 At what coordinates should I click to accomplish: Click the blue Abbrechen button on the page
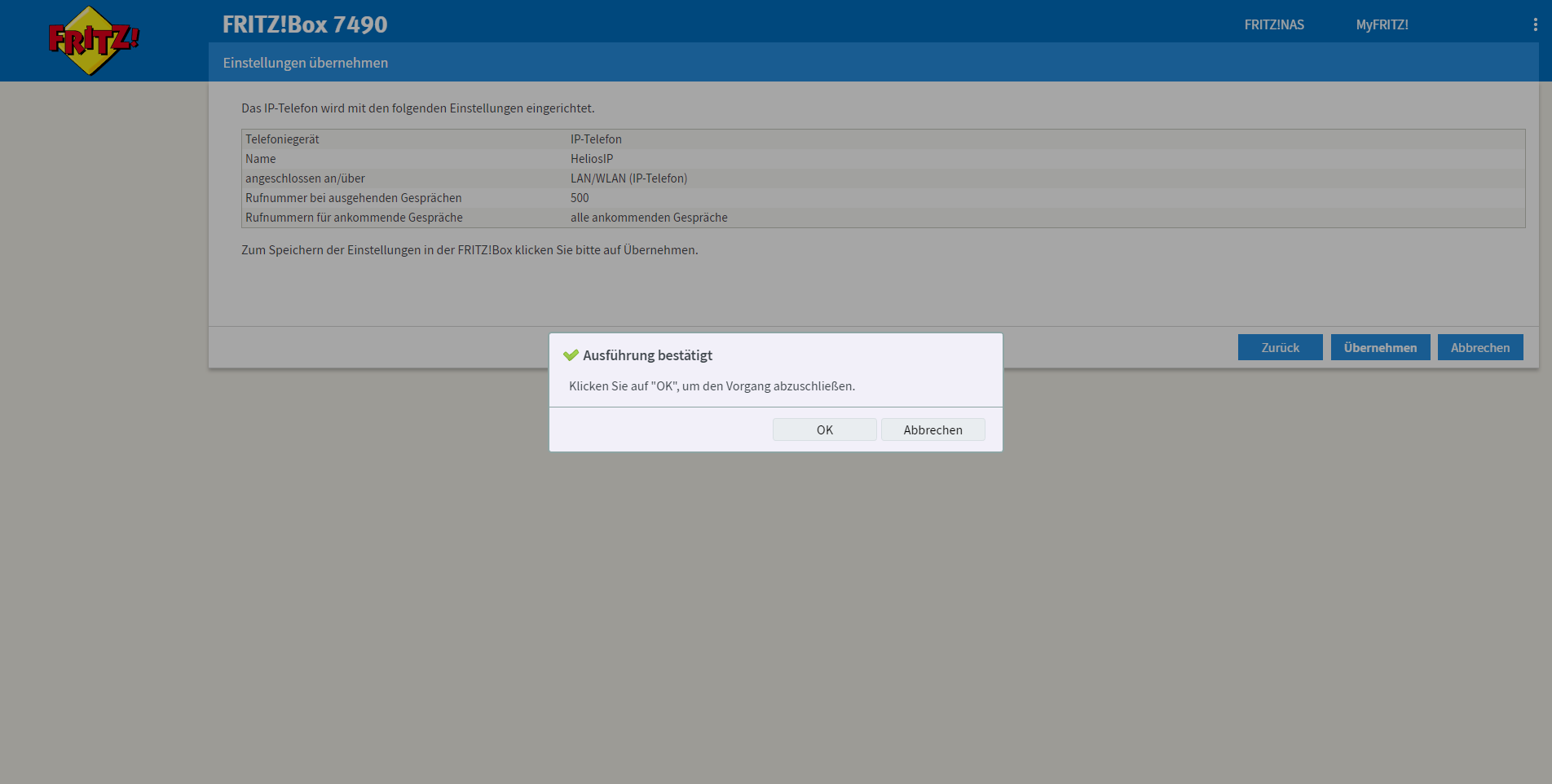click(x=1479, y=347)
